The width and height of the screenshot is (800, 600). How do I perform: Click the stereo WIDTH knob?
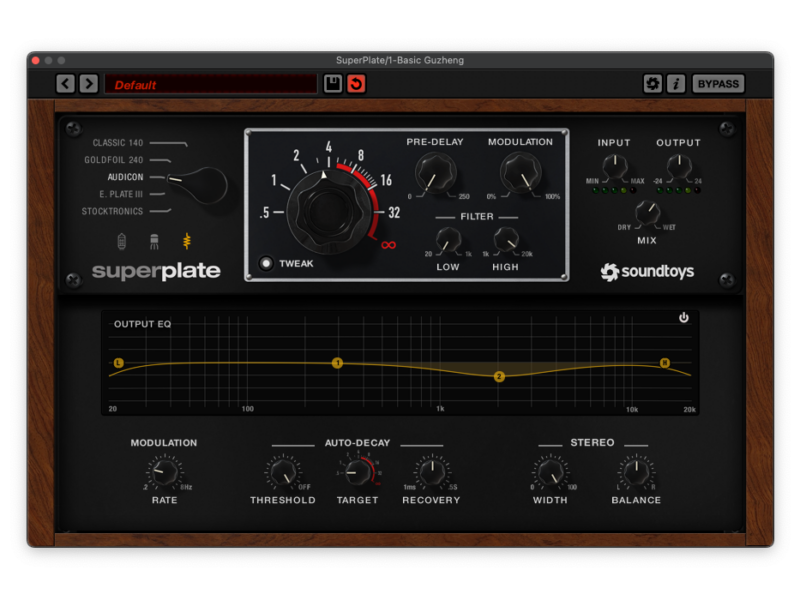(x=550, y=472)
